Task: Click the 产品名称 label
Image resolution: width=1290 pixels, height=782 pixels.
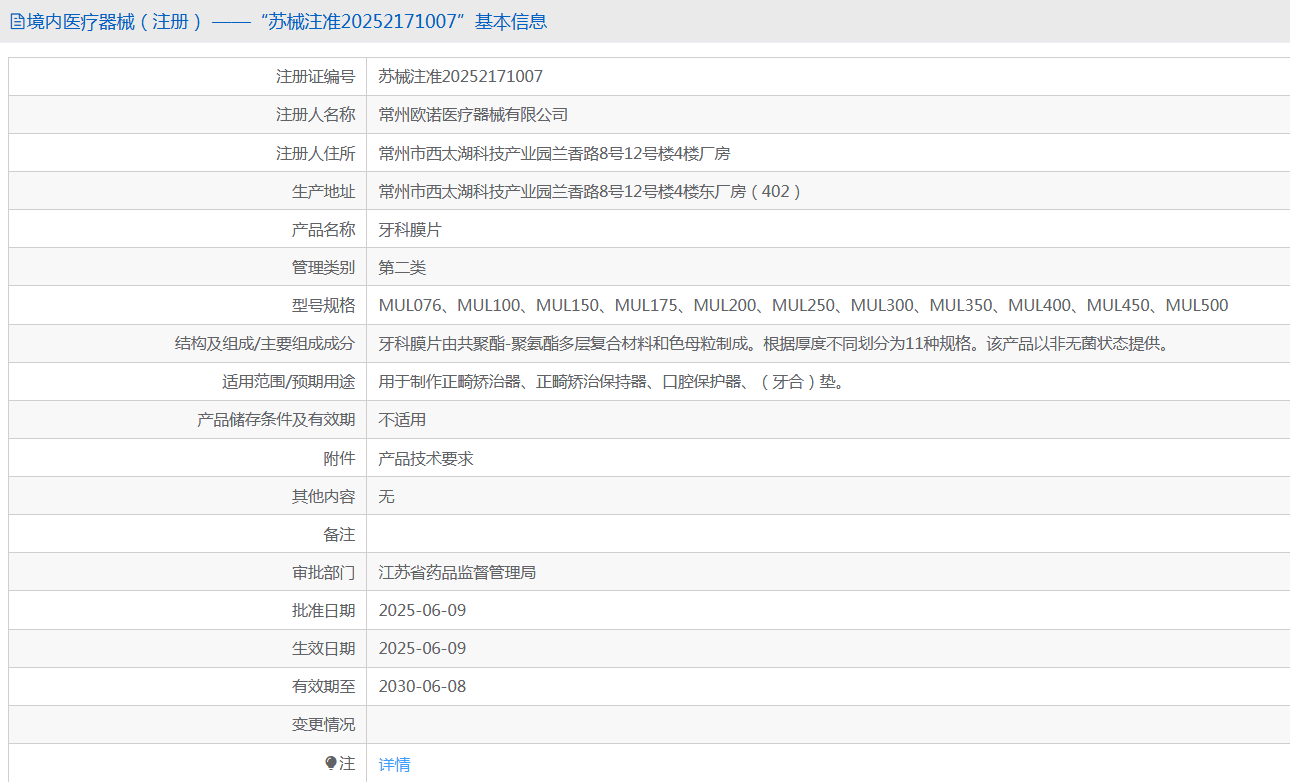Action: click(x=323, y=229)
